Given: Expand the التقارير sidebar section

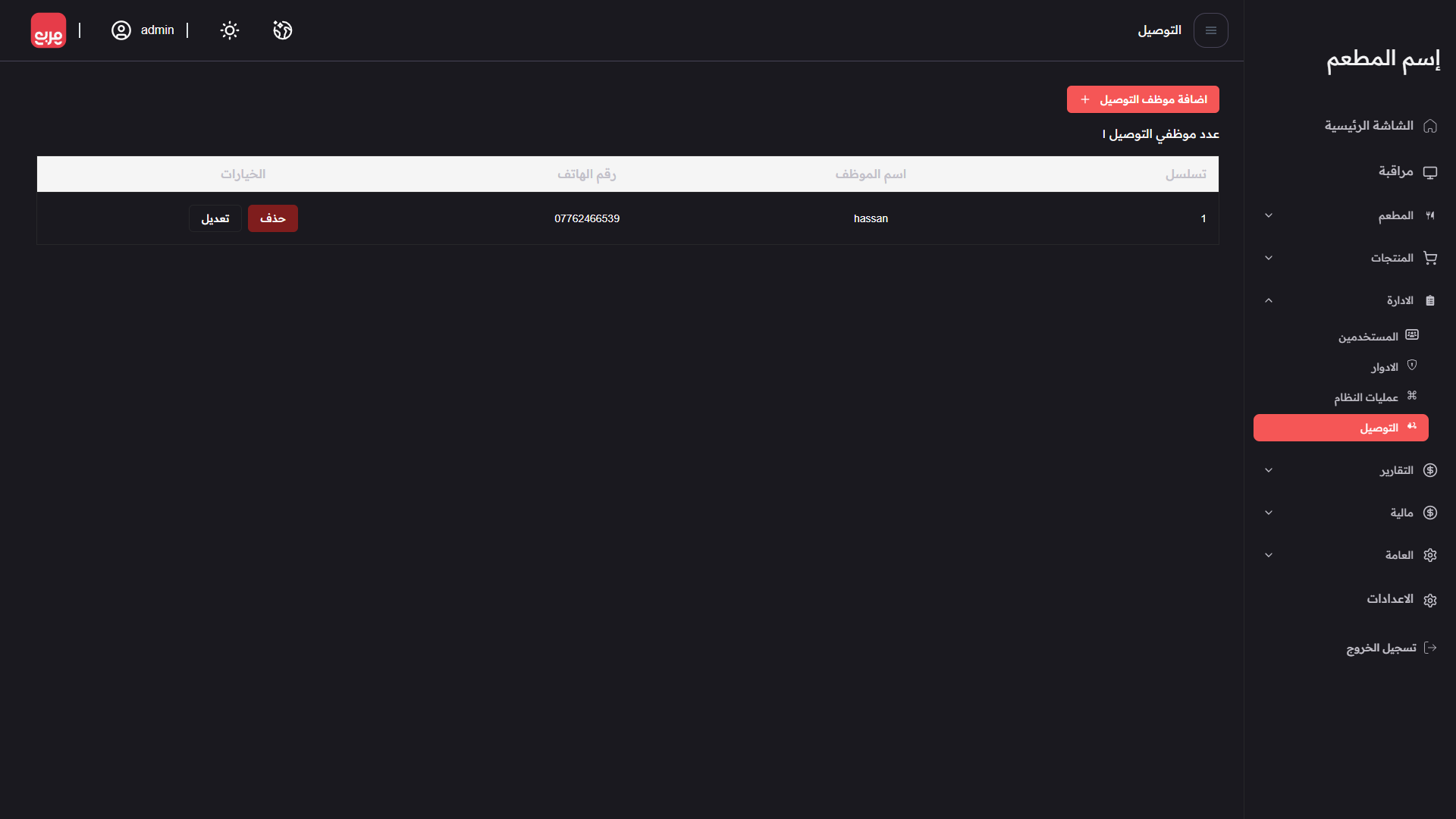Looking at the screenshot, I should pos(1269,471).
